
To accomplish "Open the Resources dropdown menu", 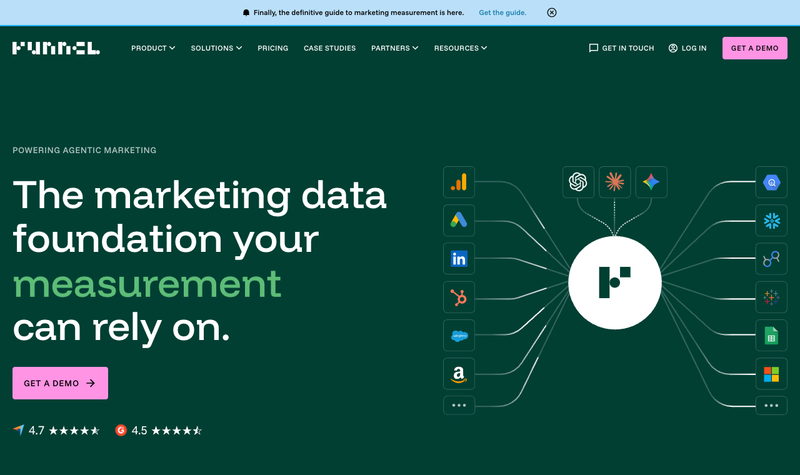I will click(x=461, y=48).
